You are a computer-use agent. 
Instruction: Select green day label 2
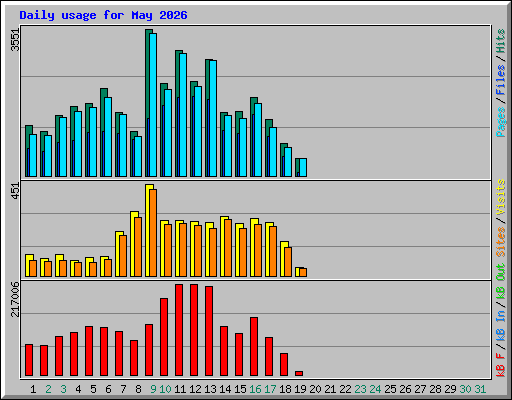pos(48,389)
